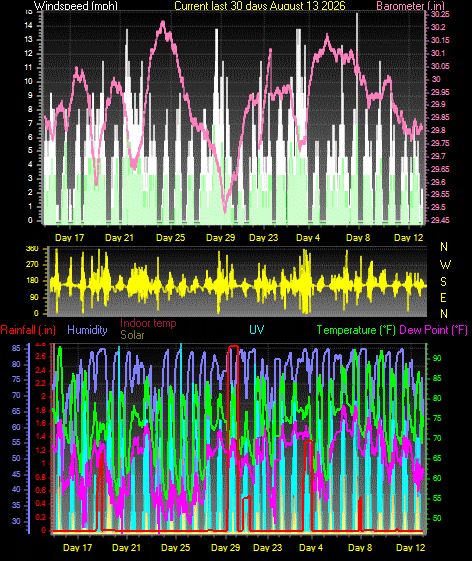
Task: Click the '180' wind direction axis value
Action: 32,281
